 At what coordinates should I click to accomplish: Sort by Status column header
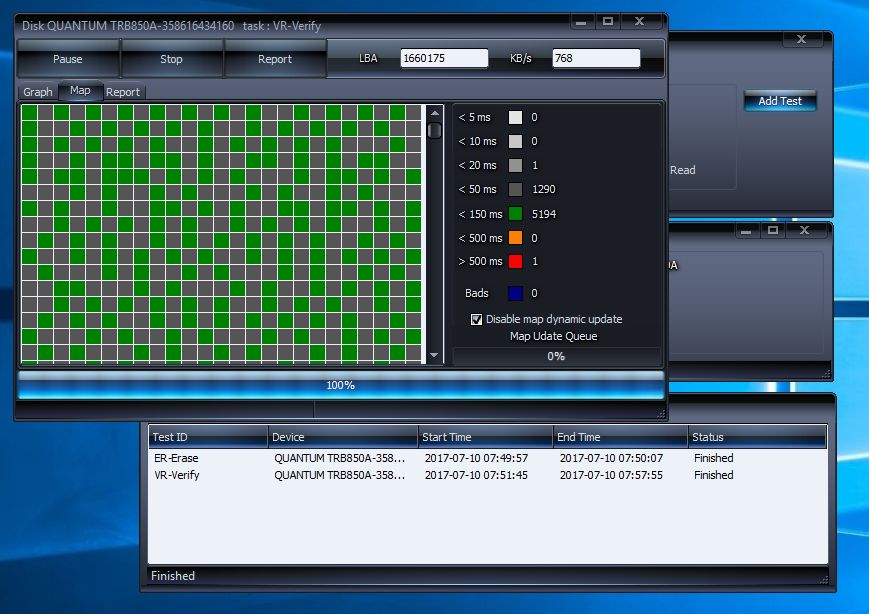[x=757, y=437]
